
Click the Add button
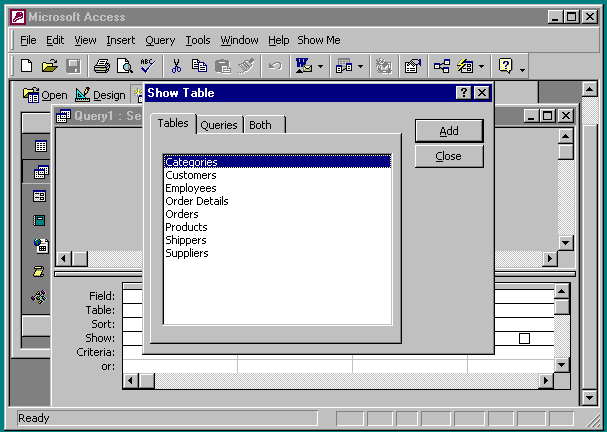click(x=449, y=131)
